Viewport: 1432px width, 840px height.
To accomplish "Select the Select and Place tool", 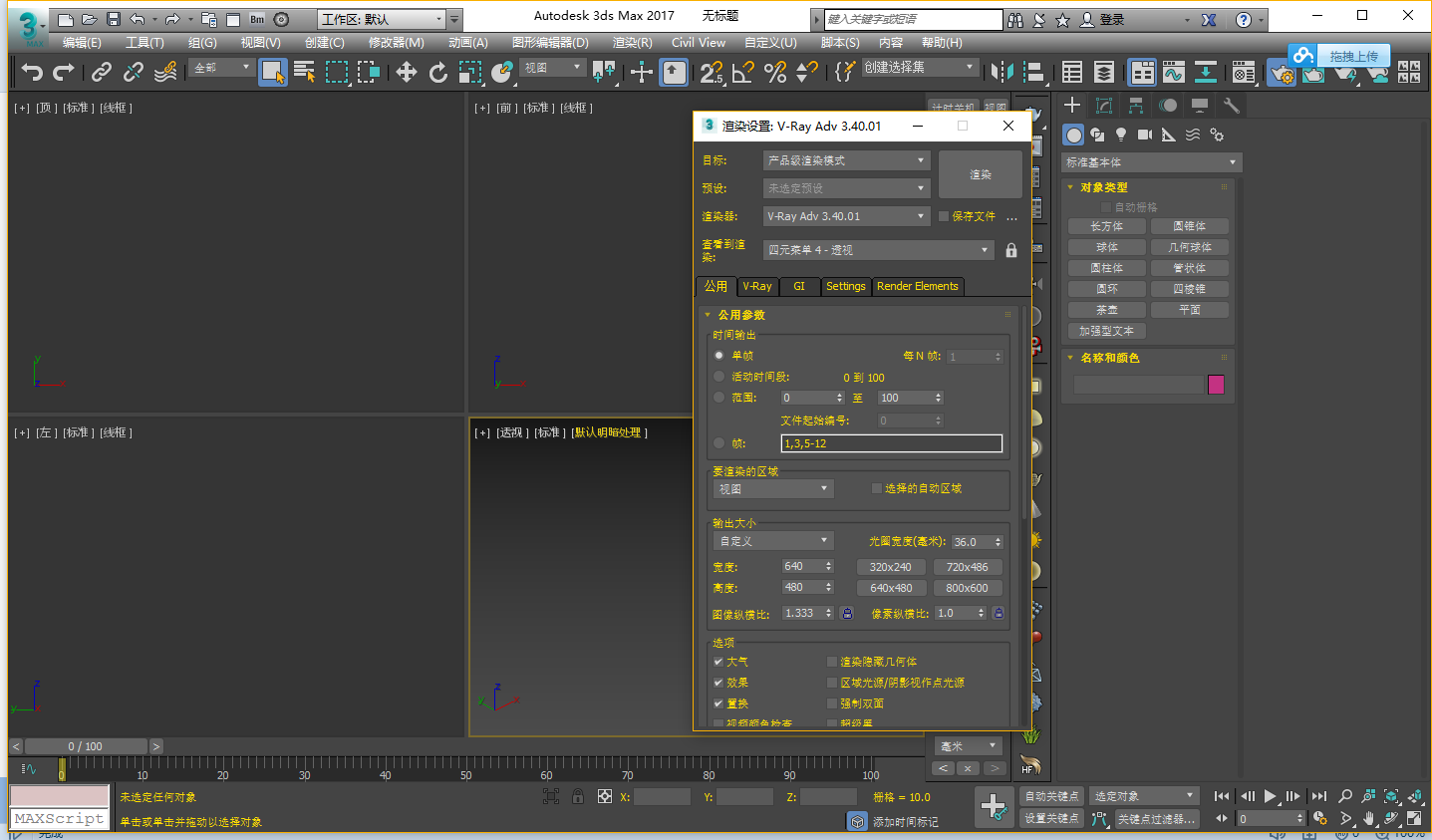I will pos(501,72).
